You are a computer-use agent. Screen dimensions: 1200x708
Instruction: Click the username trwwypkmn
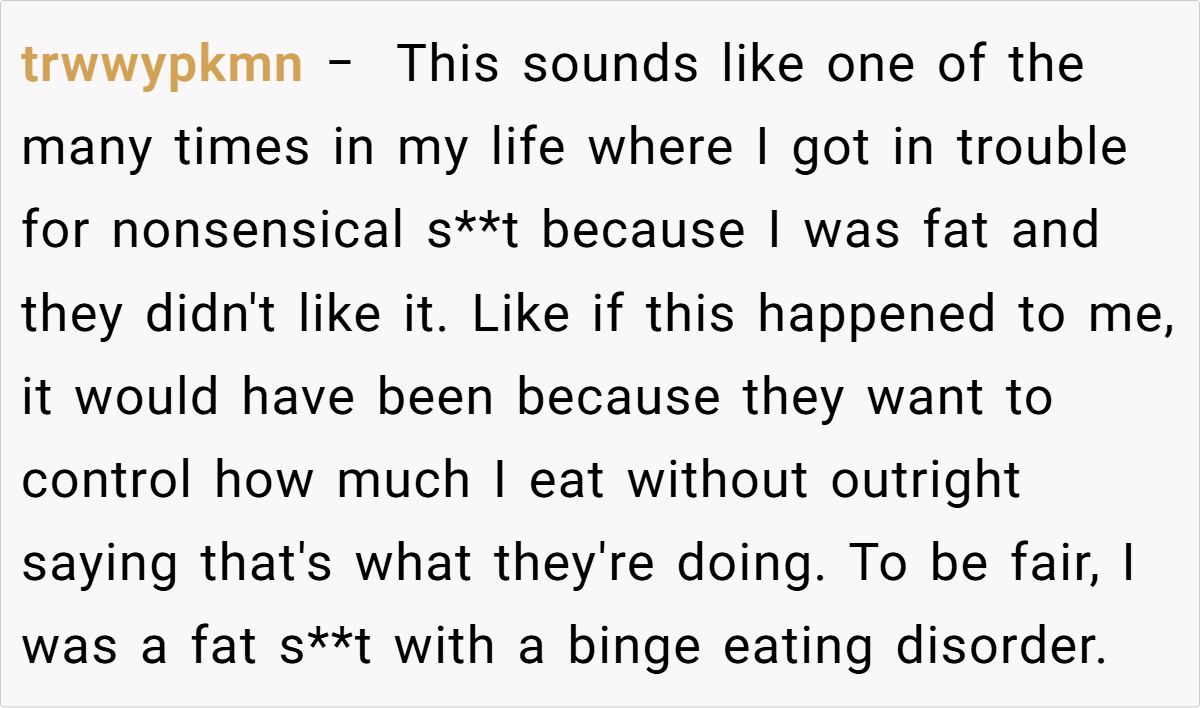[x=161, y=66]
